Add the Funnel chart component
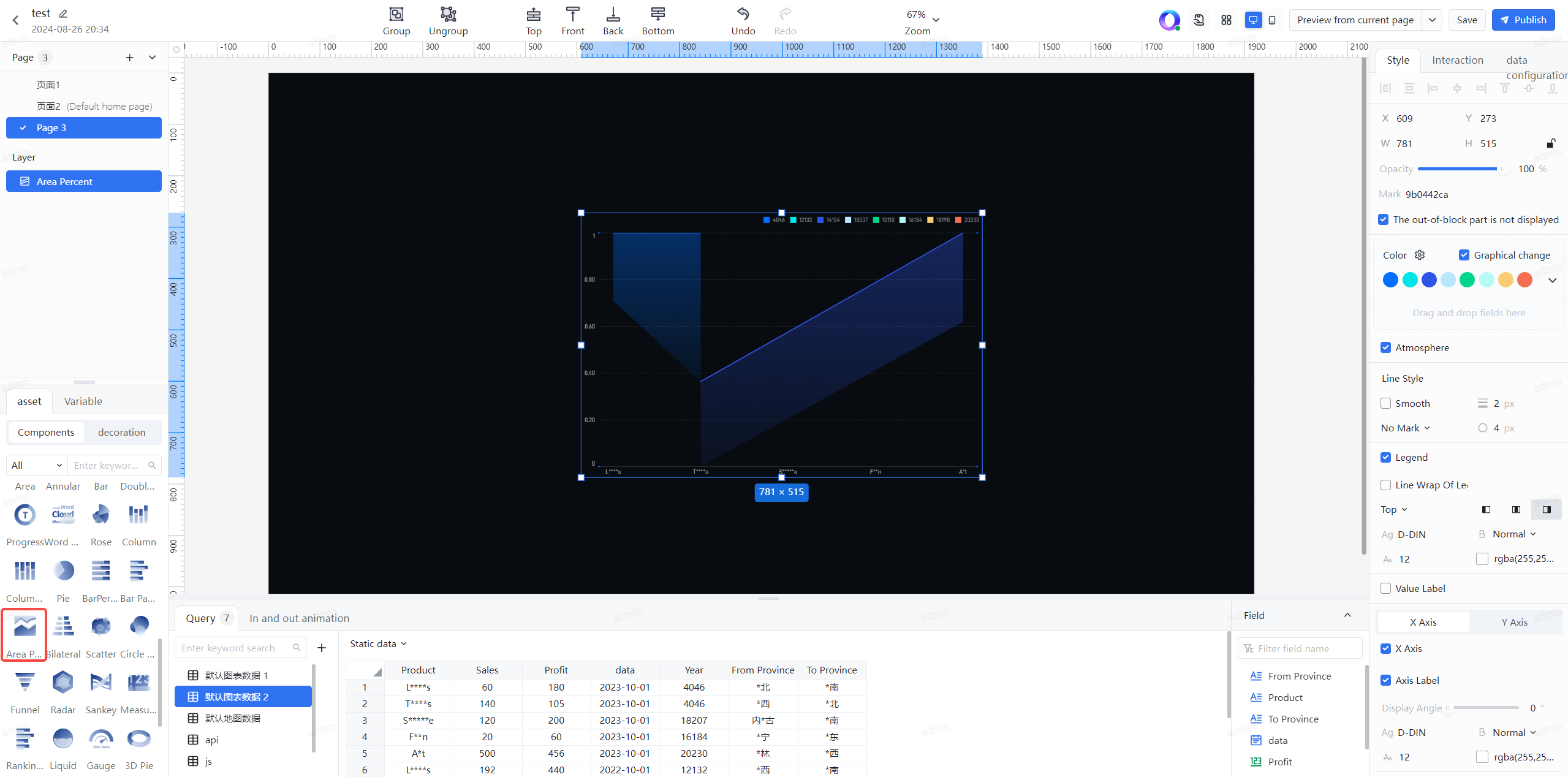 coord(25,682)
